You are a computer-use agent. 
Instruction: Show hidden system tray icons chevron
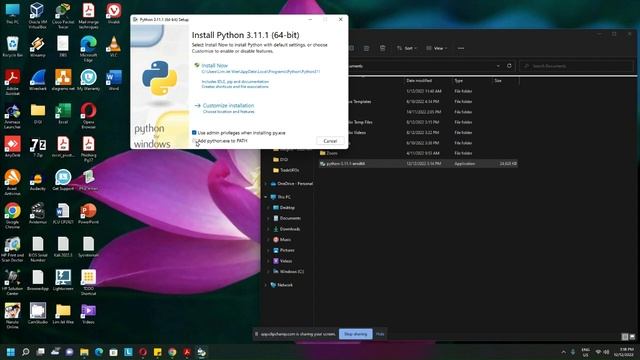pyautogui.click(x=564, y=352)
